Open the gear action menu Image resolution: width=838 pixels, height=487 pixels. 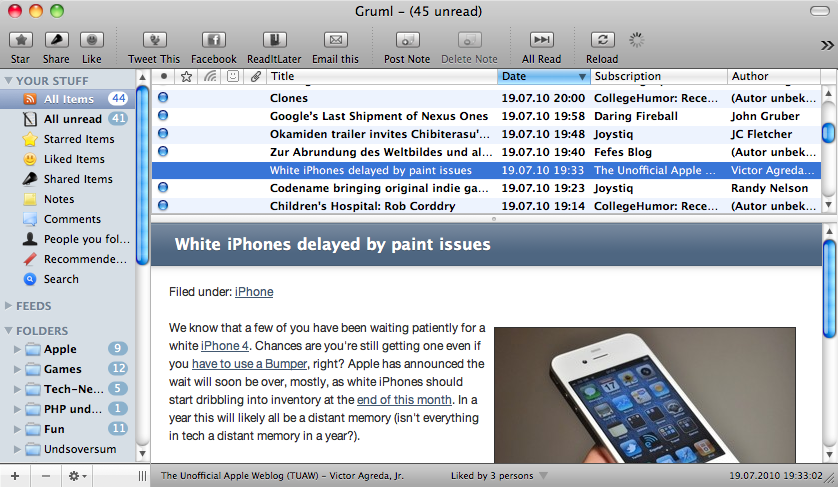coord(77,476)
